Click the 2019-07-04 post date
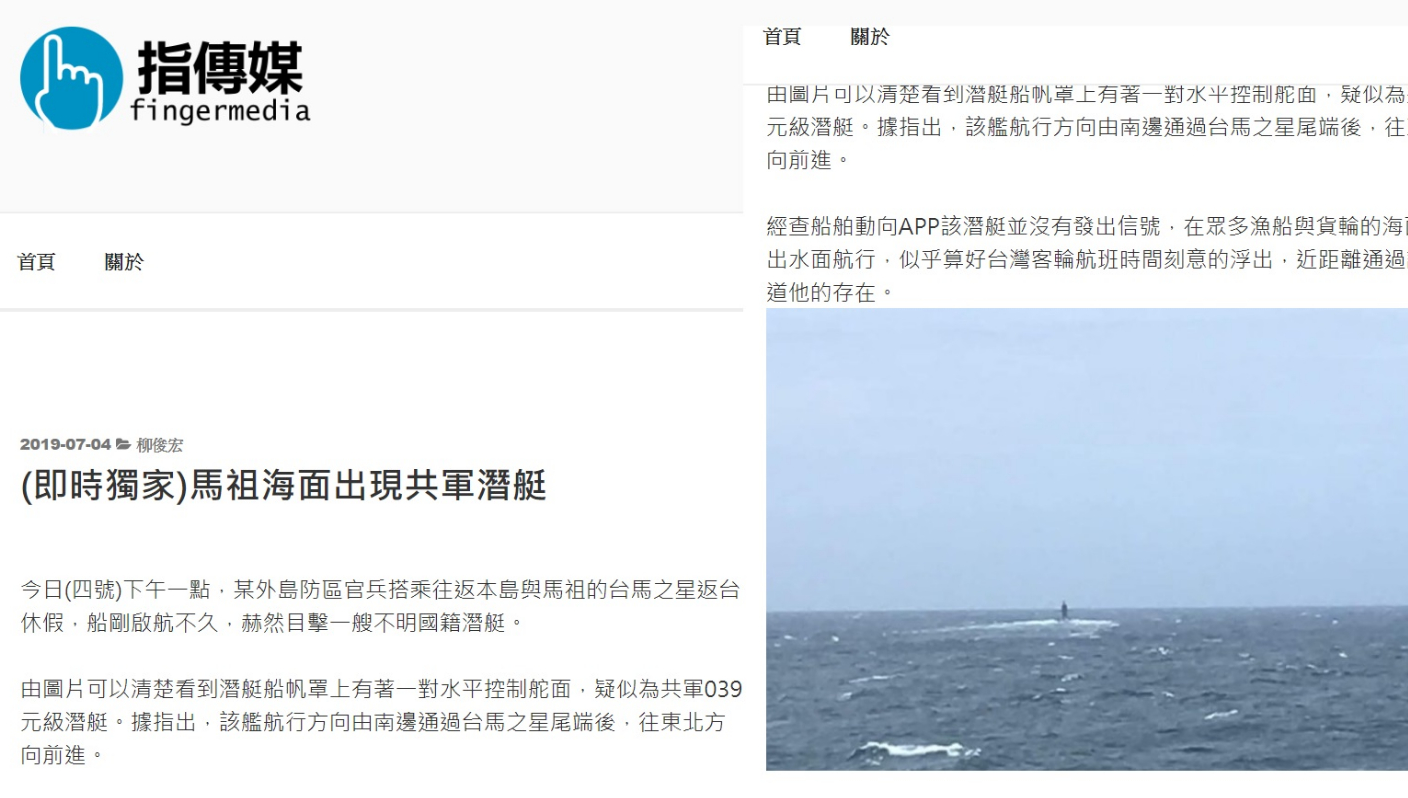The image size is (1408, 798). point(65,445)
